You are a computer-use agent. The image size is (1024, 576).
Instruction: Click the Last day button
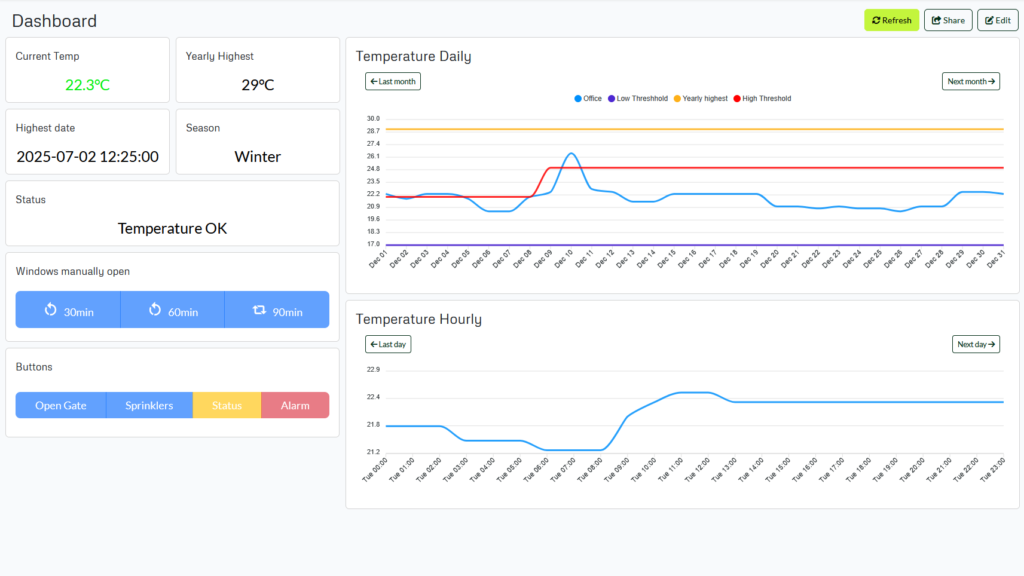point(387,343)
